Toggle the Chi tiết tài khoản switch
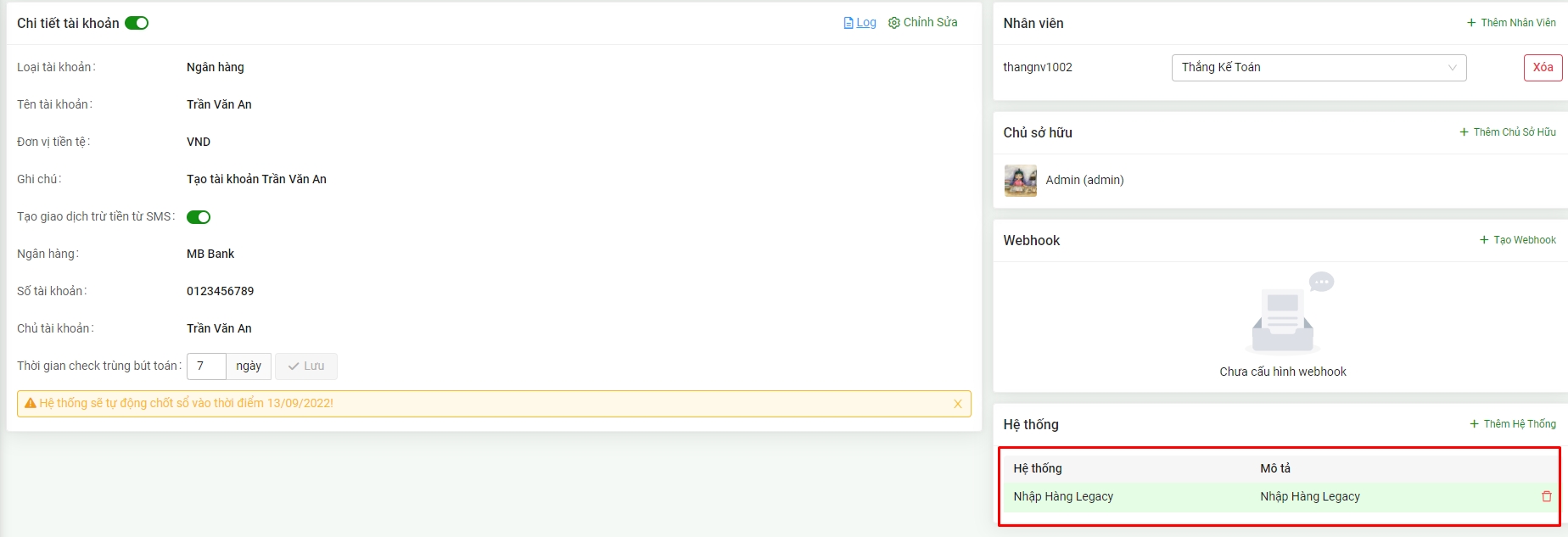Viewport: 1568px width, 537px height. 137,23
